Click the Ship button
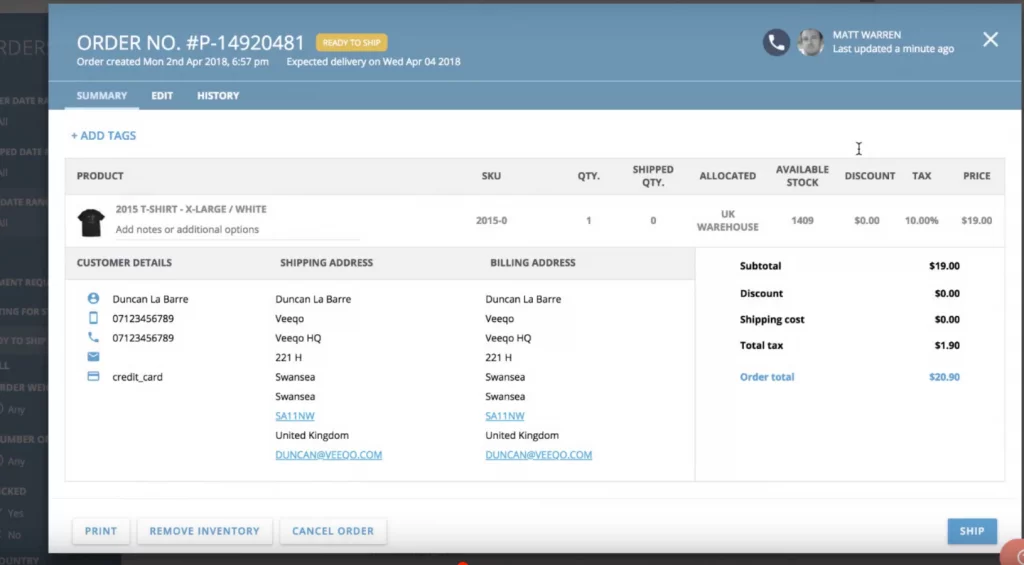 tap(972, 531)
